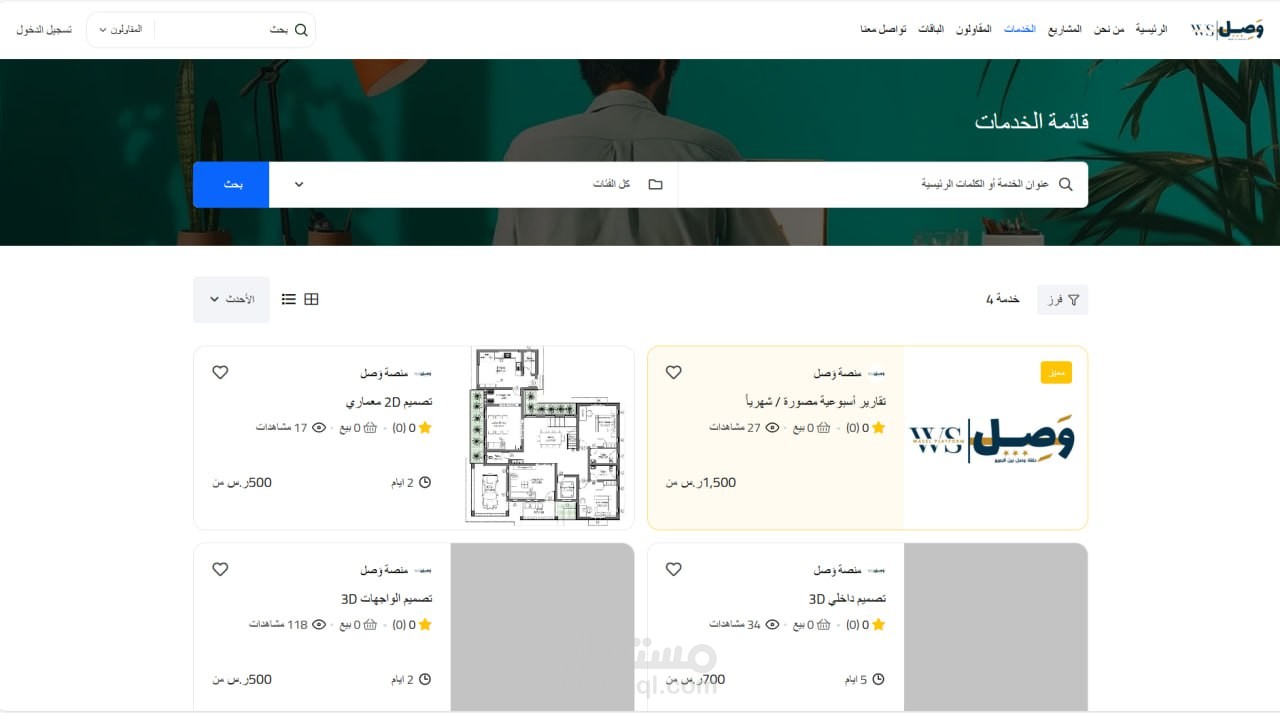Favorite the تقارير أسبوعية مصورة service with heart
The image size is (1280, 713).
coord(674,372)
